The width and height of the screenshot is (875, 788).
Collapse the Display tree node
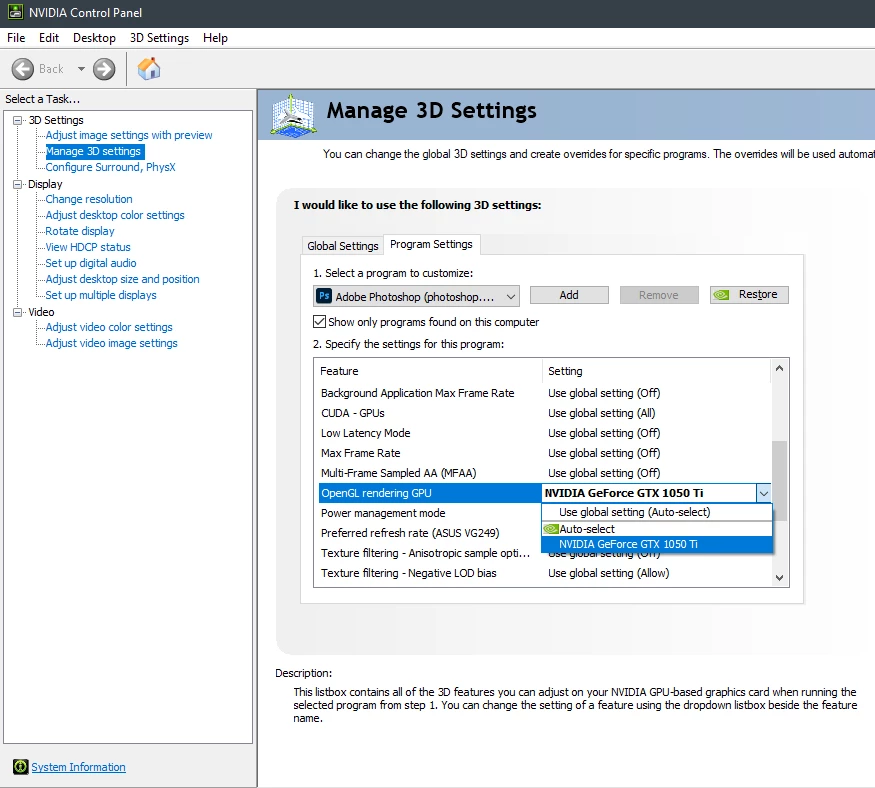point(18,184)
